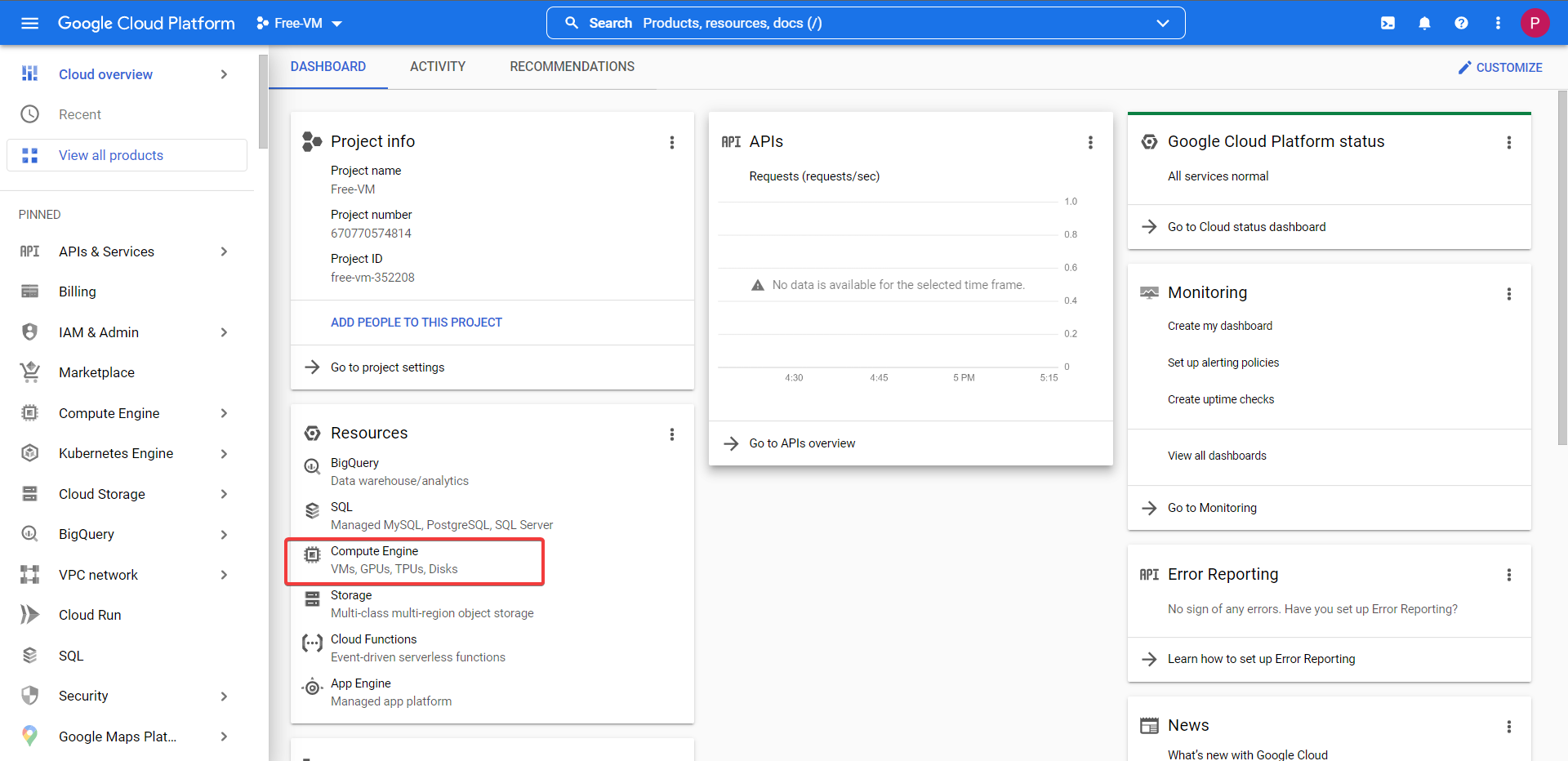Screen dimensions: 1568x761
Task: Click the Cloud Run sidebar icon
Action: click(x=30, y=615)
